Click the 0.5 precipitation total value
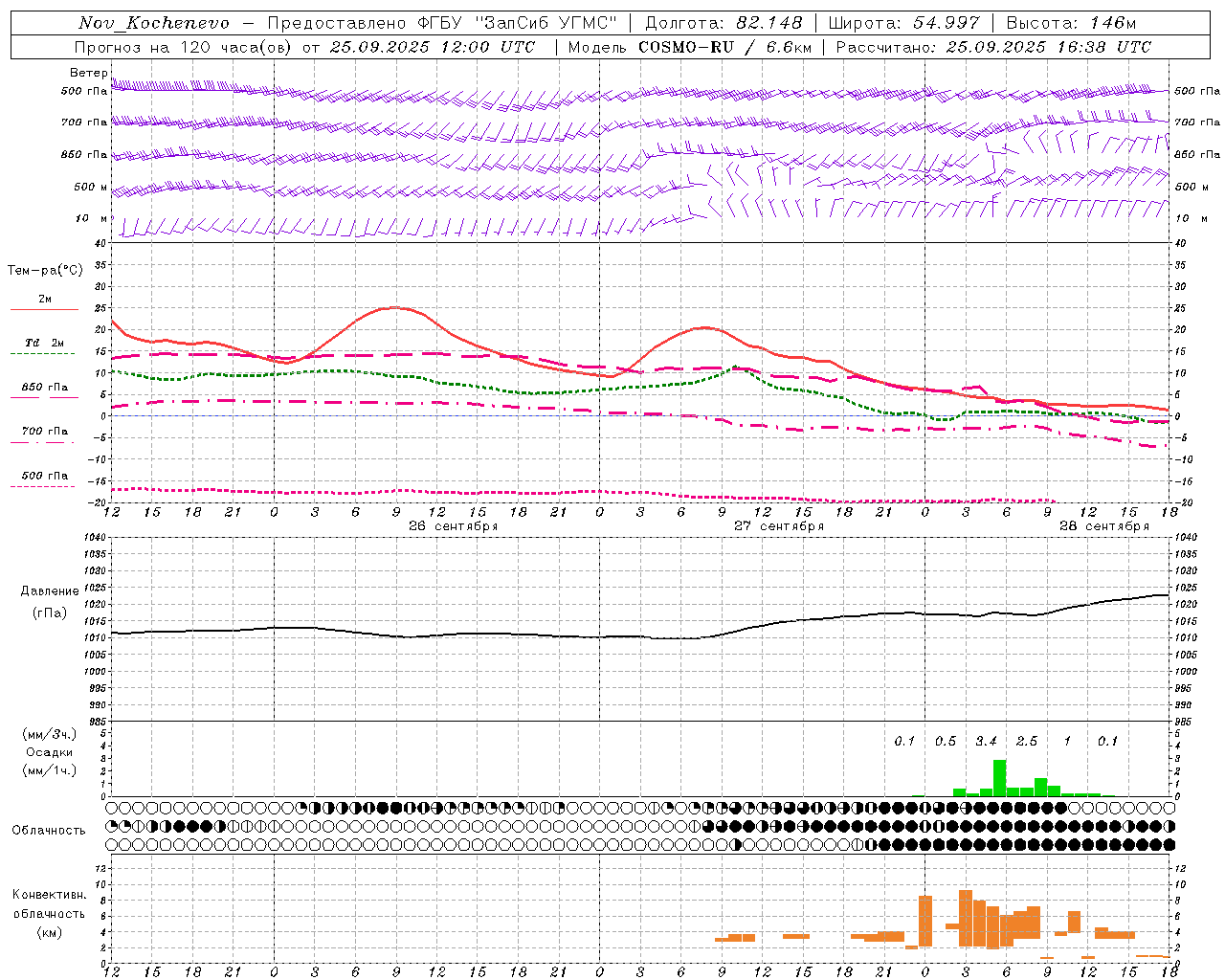The image size is (1225, 980). pos(946,742)
